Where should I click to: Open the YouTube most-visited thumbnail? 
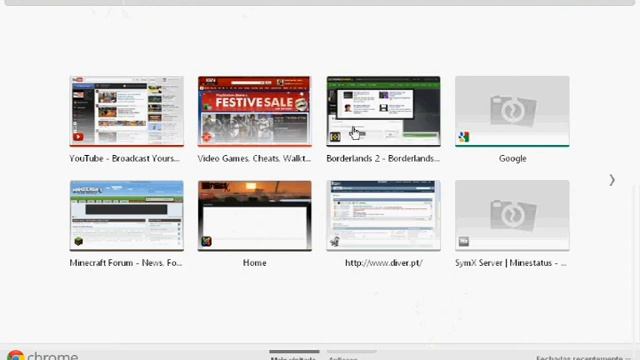click(127, 111)
